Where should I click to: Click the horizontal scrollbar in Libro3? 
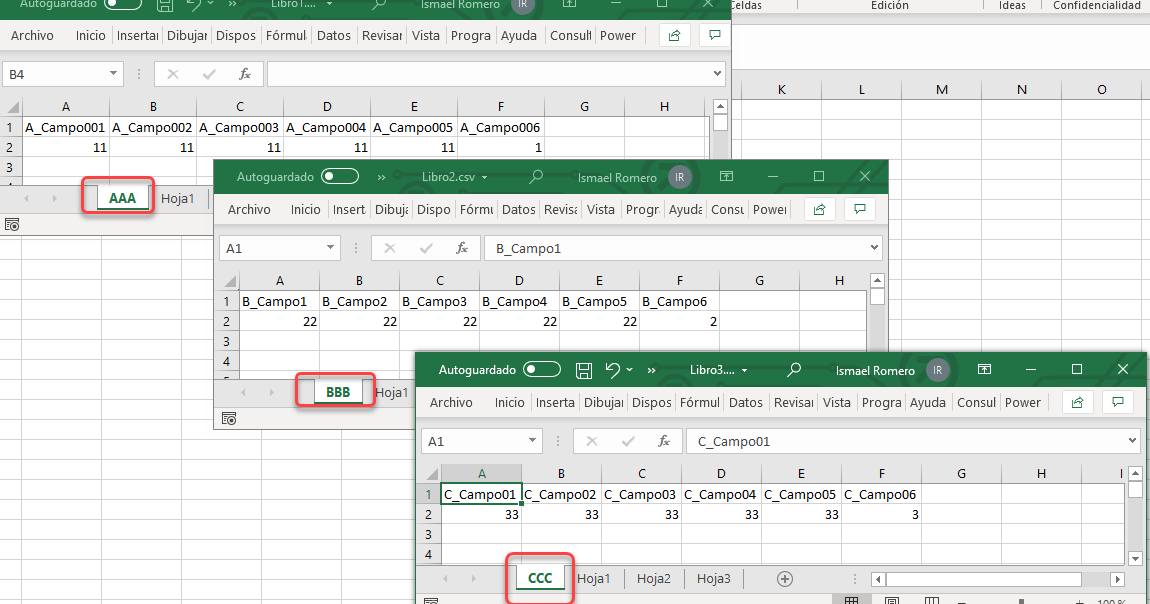point(985,578)
